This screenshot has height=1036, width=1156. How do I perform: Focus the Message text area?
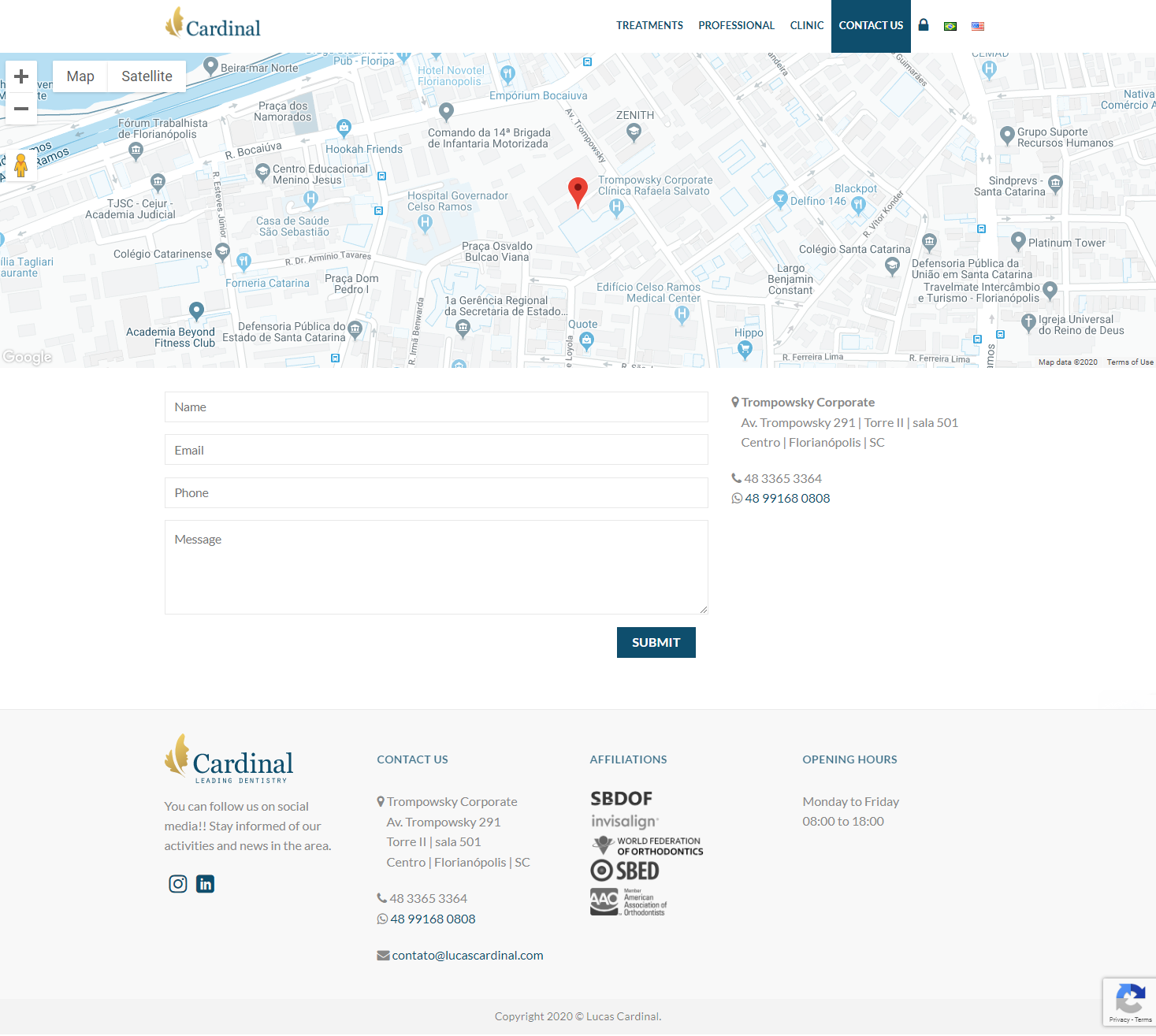click(x=436, y=567)
